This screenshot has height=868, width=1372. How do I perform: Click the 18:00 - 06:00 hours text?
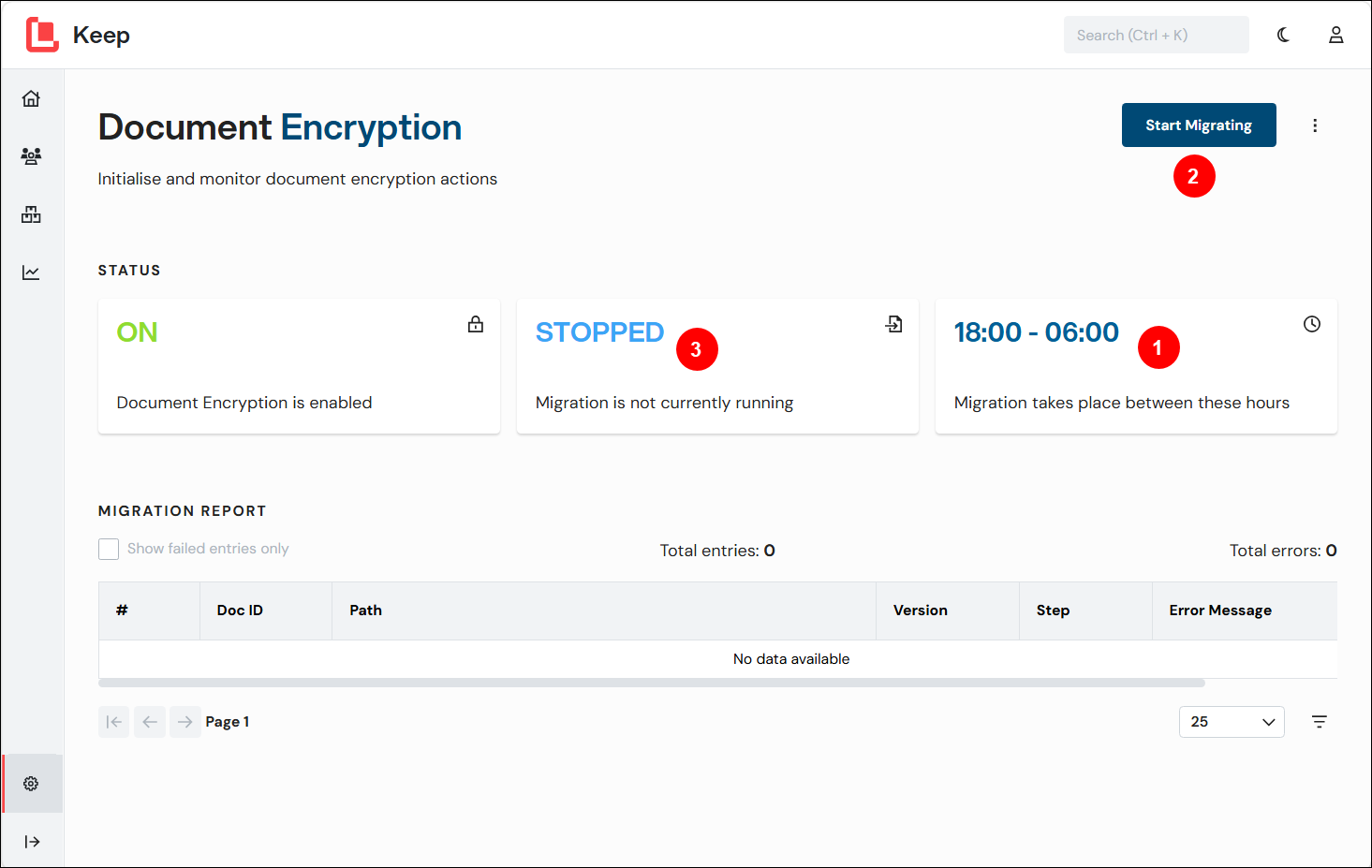[1037, 332]
